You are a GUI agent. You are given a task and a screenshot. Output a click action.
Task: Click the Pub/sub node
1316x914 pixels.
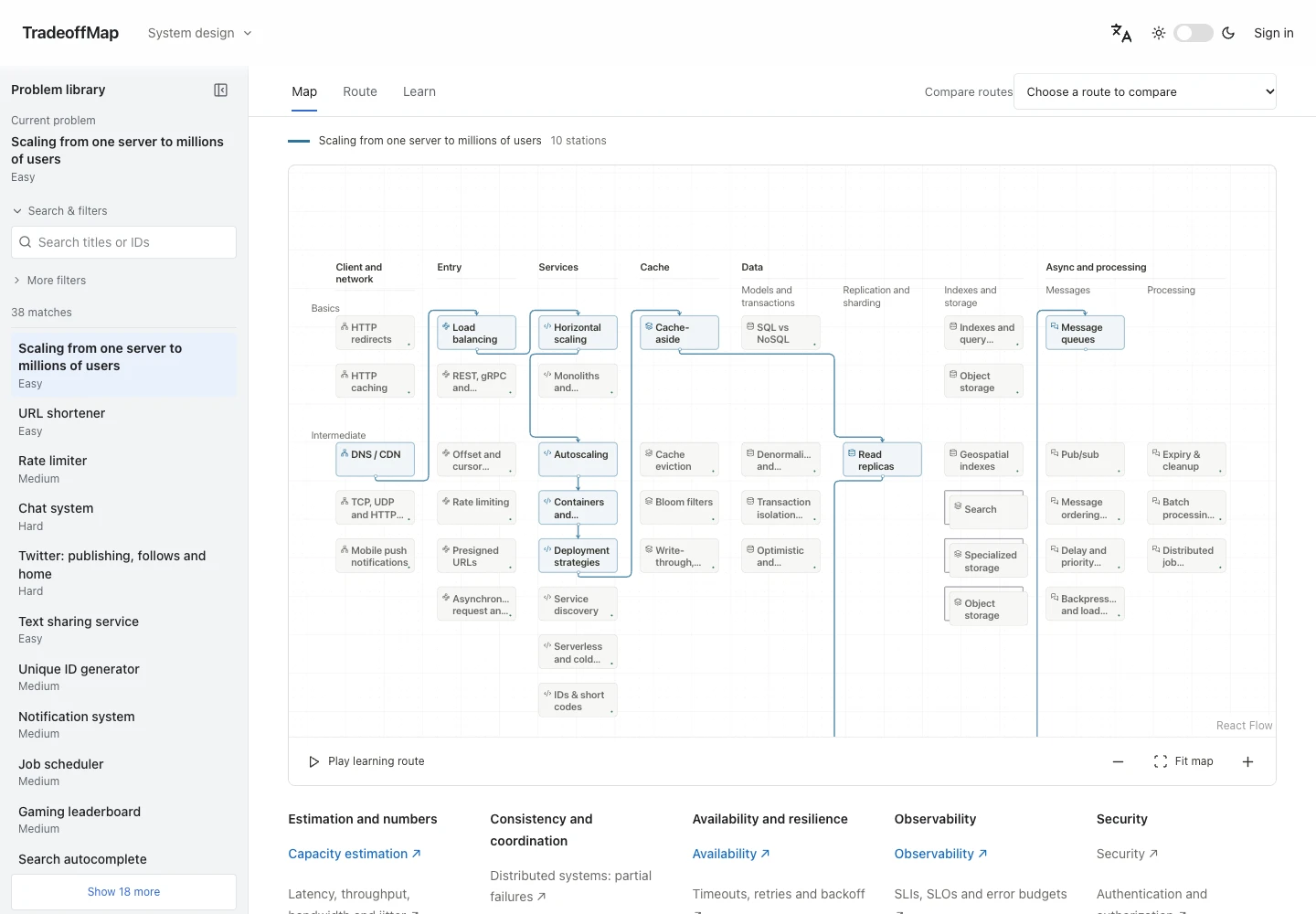pyautogui.click(x=1085, y=460)
